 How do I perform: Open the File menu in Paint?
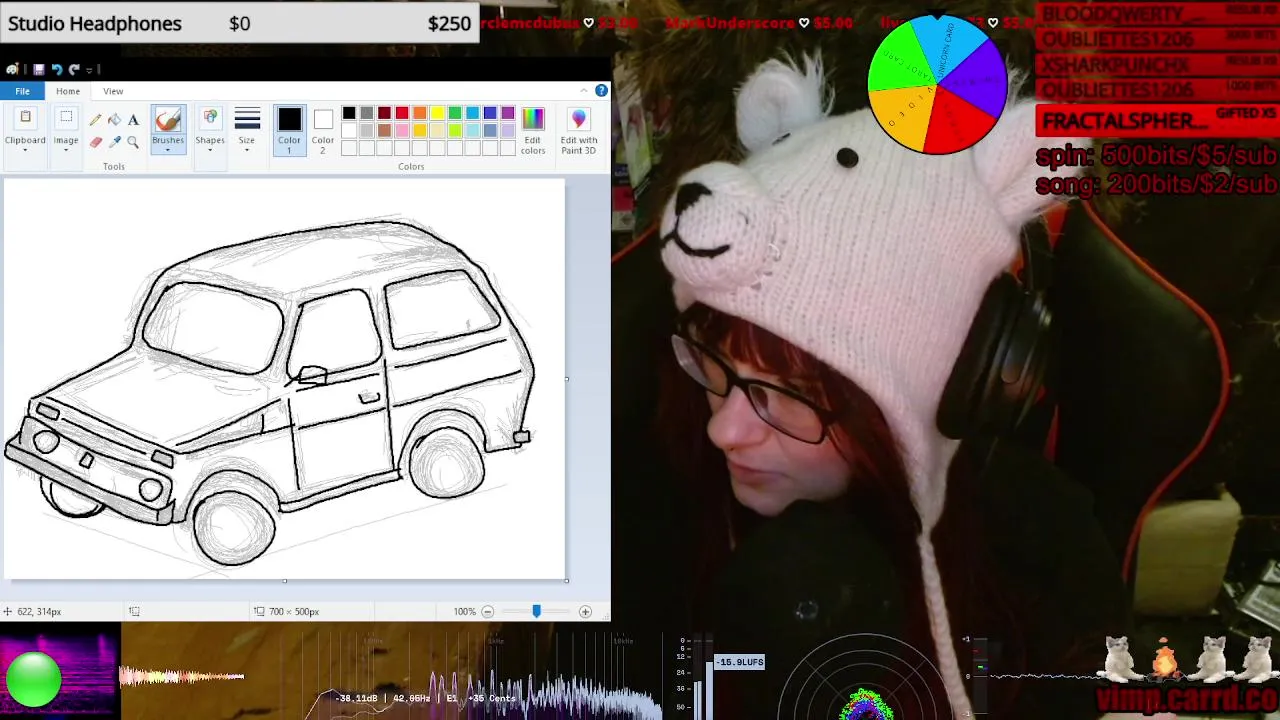[x=22, y=91]
